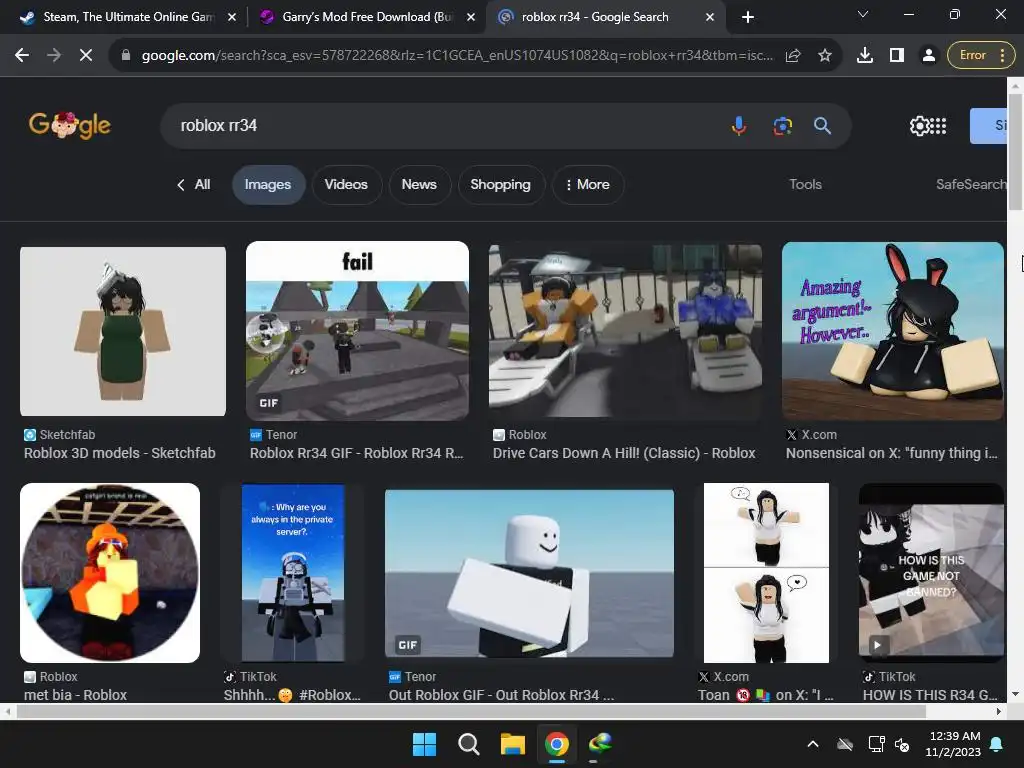Open File Explorer from the taskbar
Screen dimensions: 1024x768
point(513,744)
